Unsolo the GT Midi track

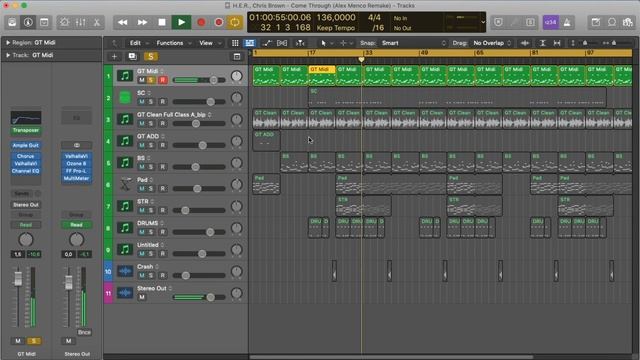click(x=151, y=80)
